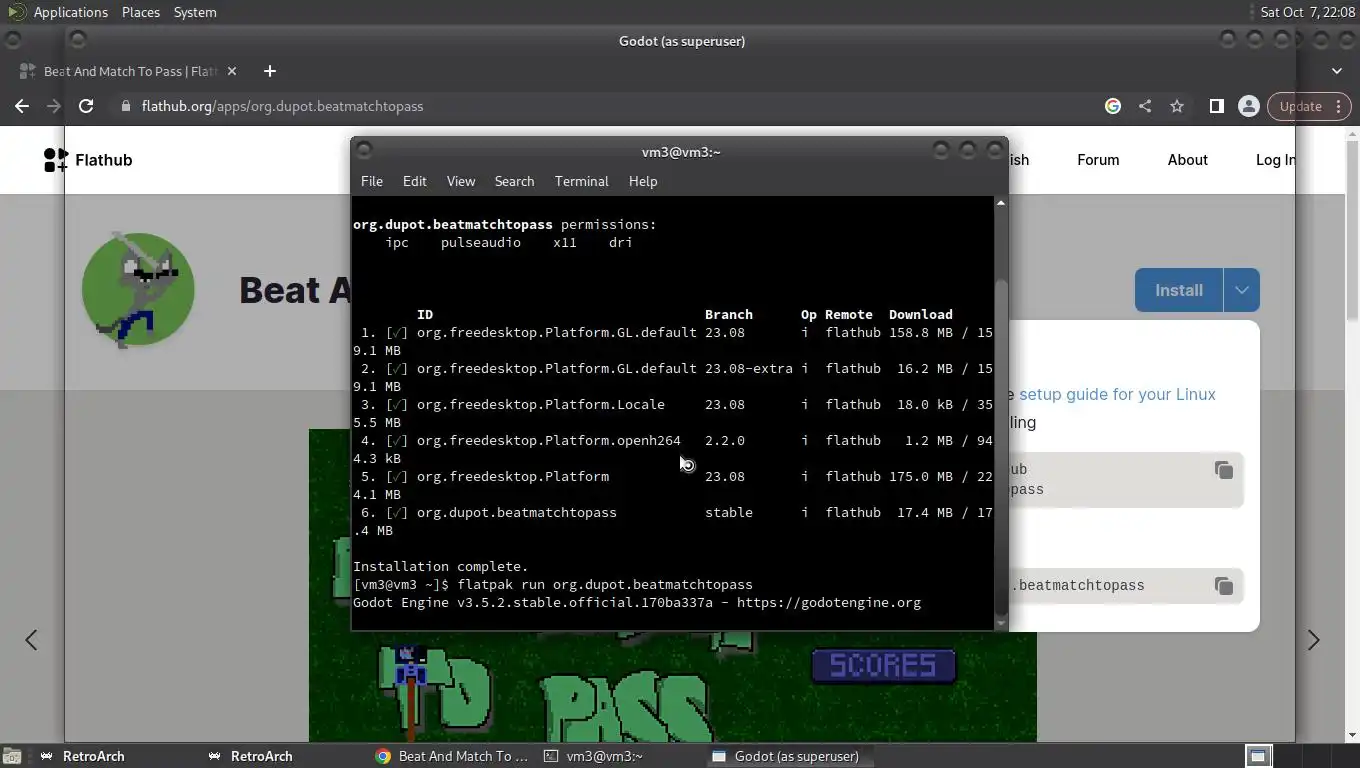Open the tab search chevron
This screenshot has height=768, width=1360.
(x=1337, y=71)
